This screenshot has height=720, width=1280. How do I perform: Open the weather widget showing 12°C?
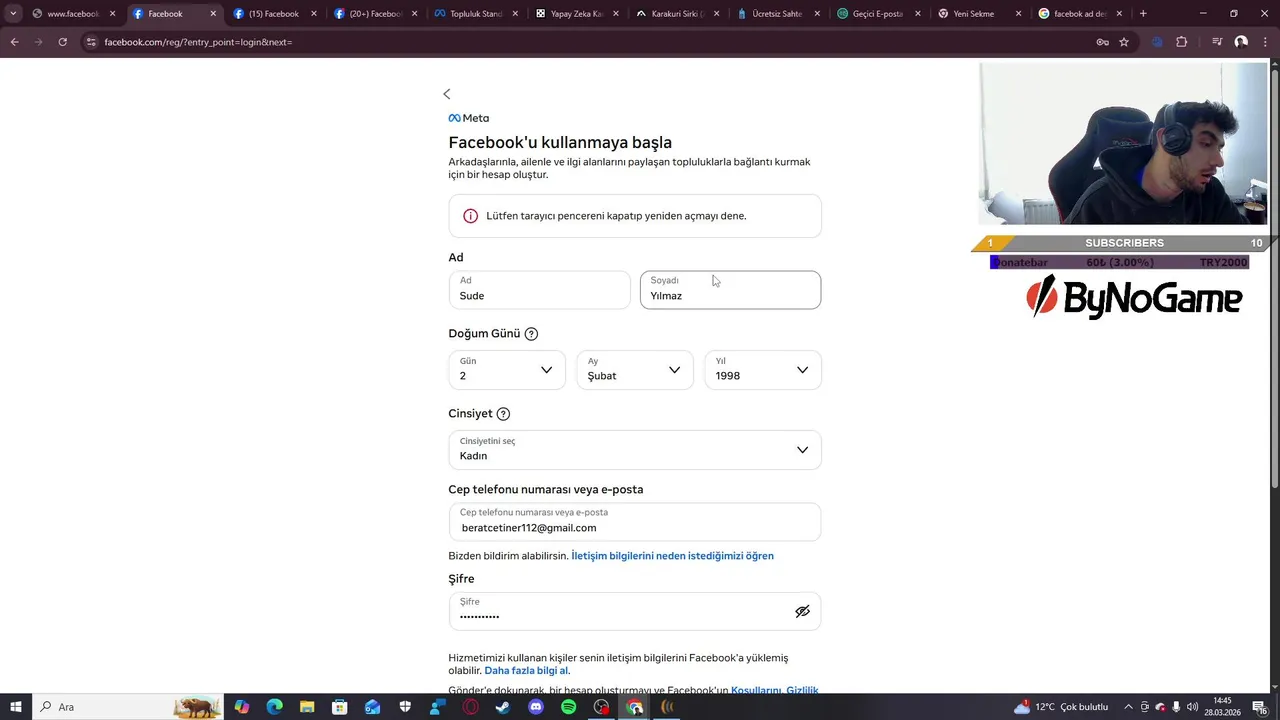point(1061,707)
